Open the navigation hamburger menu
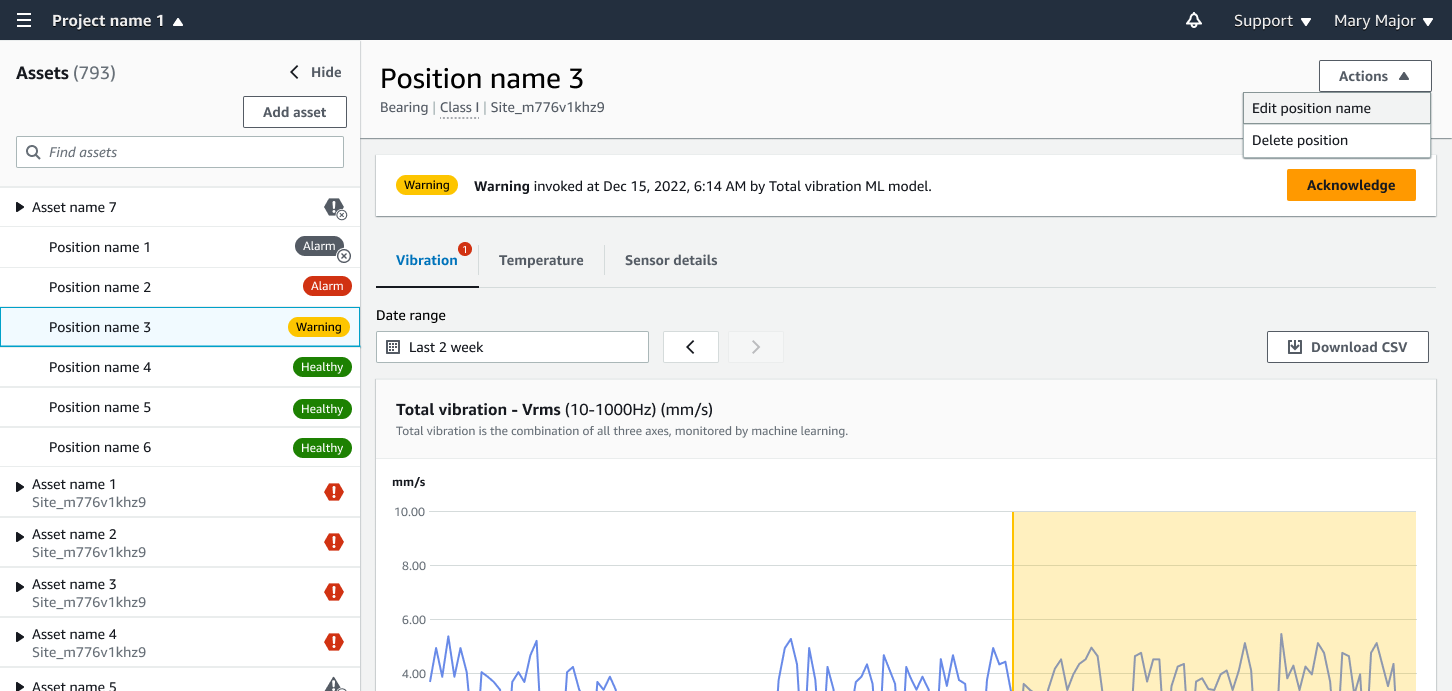Screen dimensions: 1452x691 click(23, 20)
